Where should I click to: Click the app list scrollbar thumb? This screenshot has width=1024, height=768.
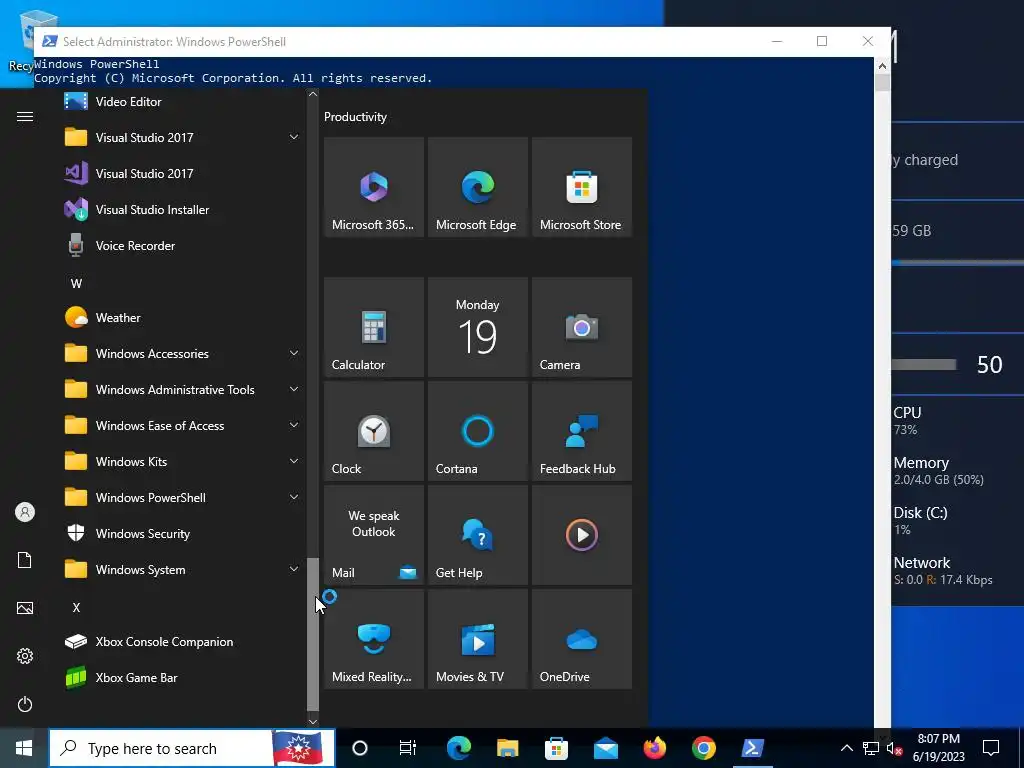pos(313,633)
